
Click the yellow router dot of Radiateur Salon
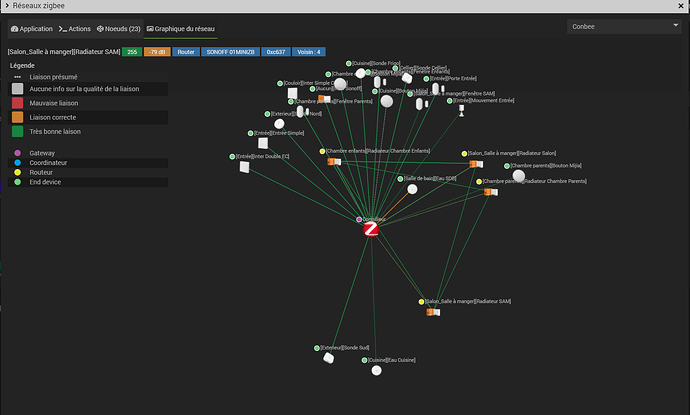click(464, 154)
